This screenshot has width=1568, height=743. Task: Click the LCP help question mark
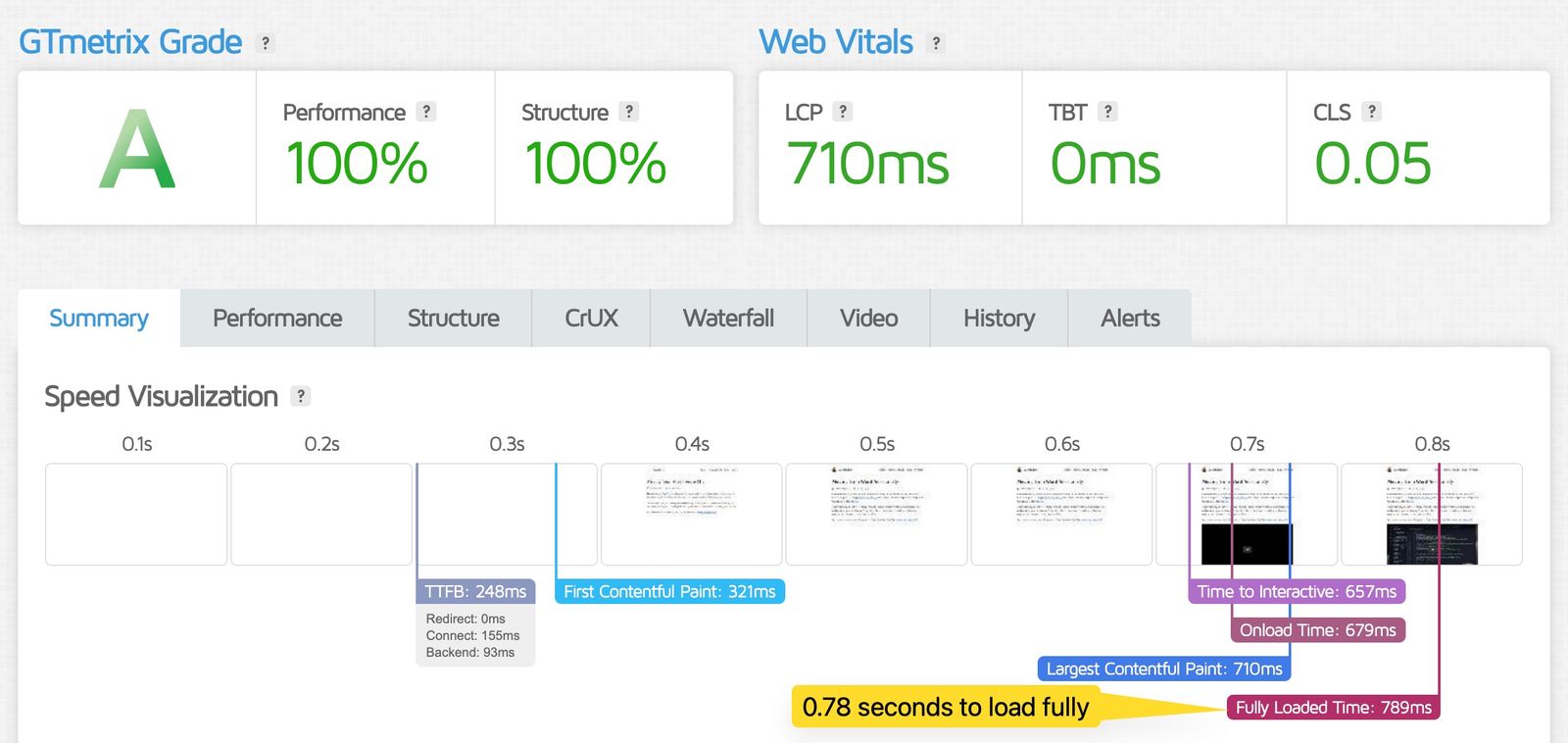[842, 112]
